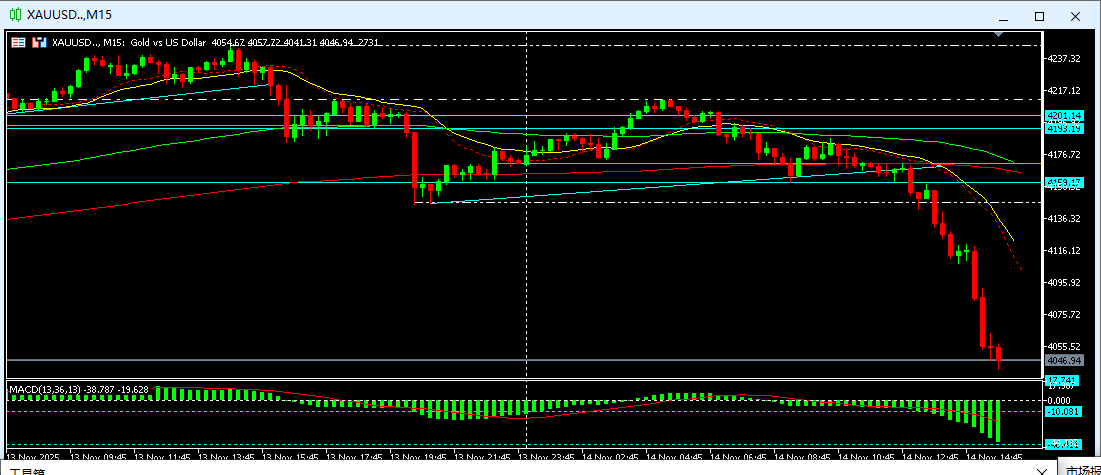Viewport: 1101px width, 475px height.
Task: Click the 4193.19 cyan price label
Action: (1063, 128)
